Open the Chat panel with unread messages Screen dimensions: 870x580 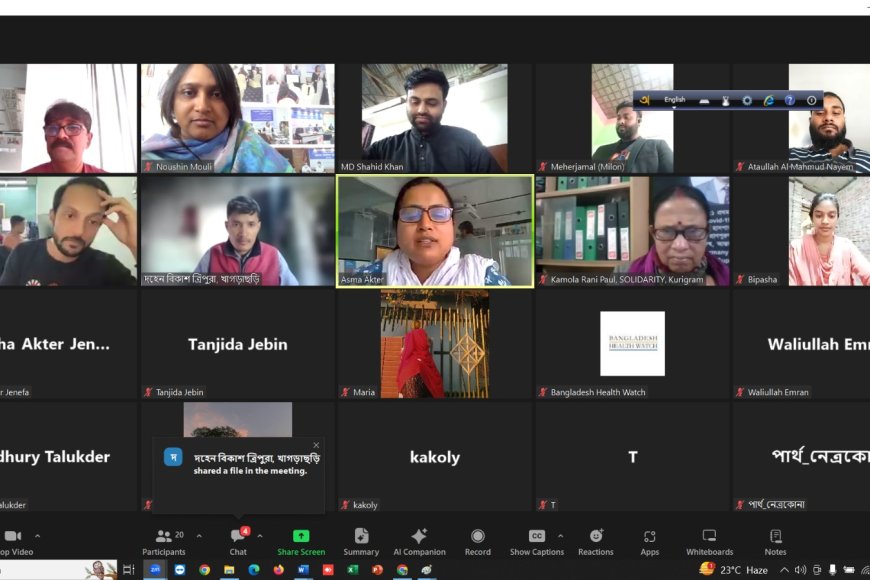tap(238, 542)
